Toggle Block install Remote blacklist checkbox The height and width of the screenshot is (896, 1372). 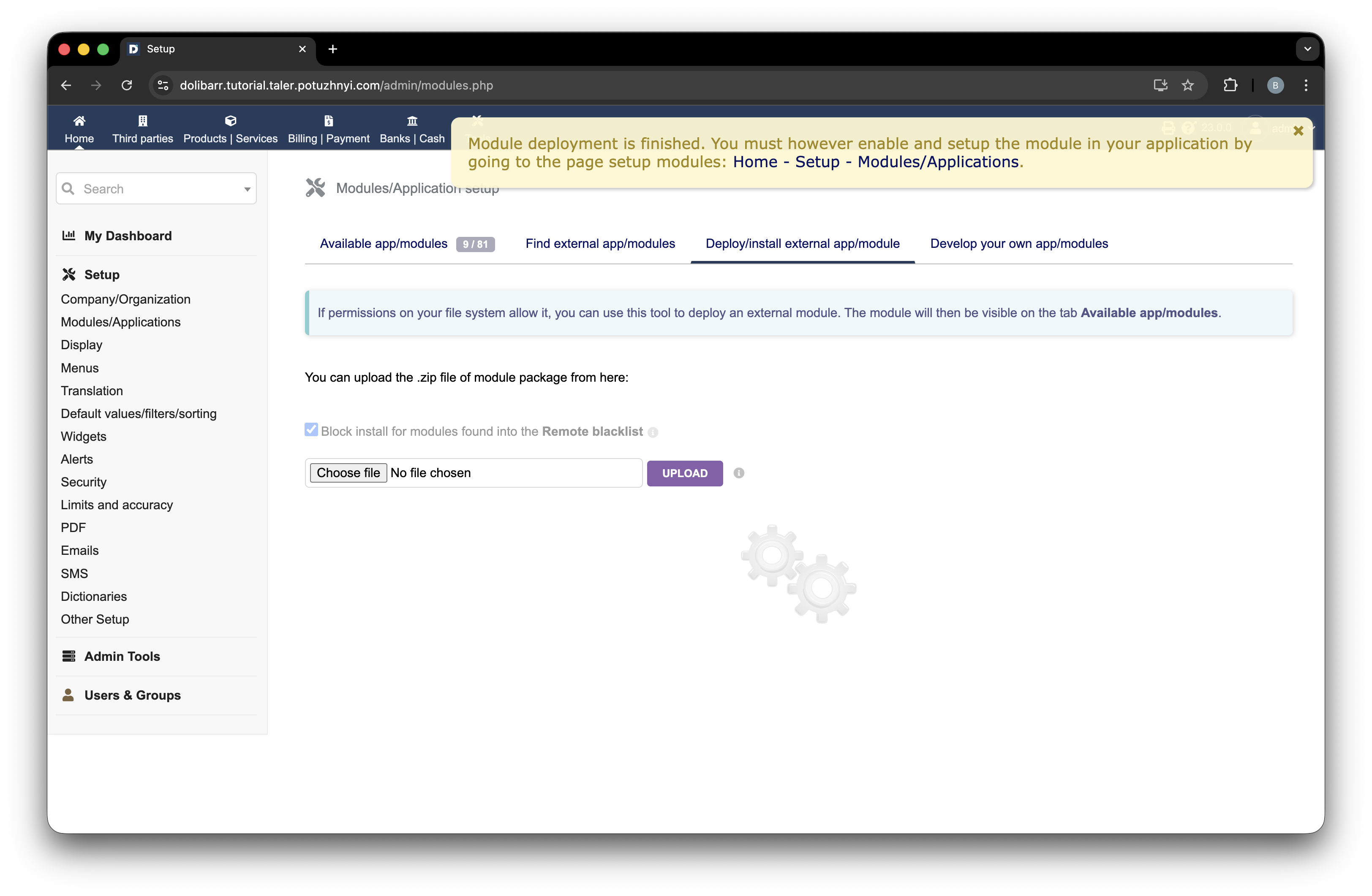click(311, 430)
